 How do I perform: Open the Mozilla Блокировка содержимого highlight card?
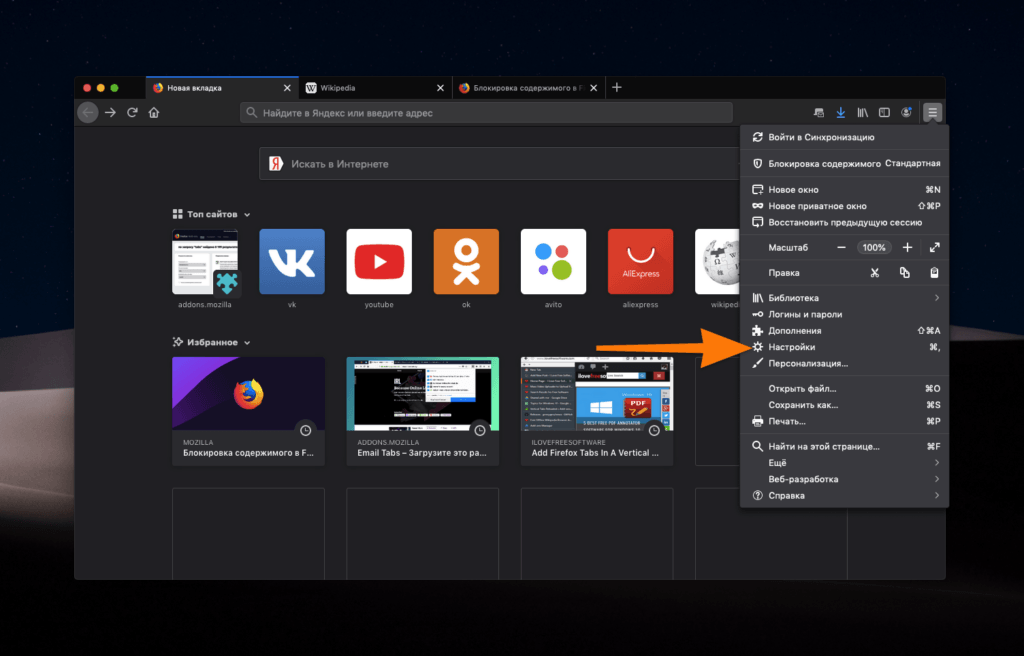coord(248,411)
